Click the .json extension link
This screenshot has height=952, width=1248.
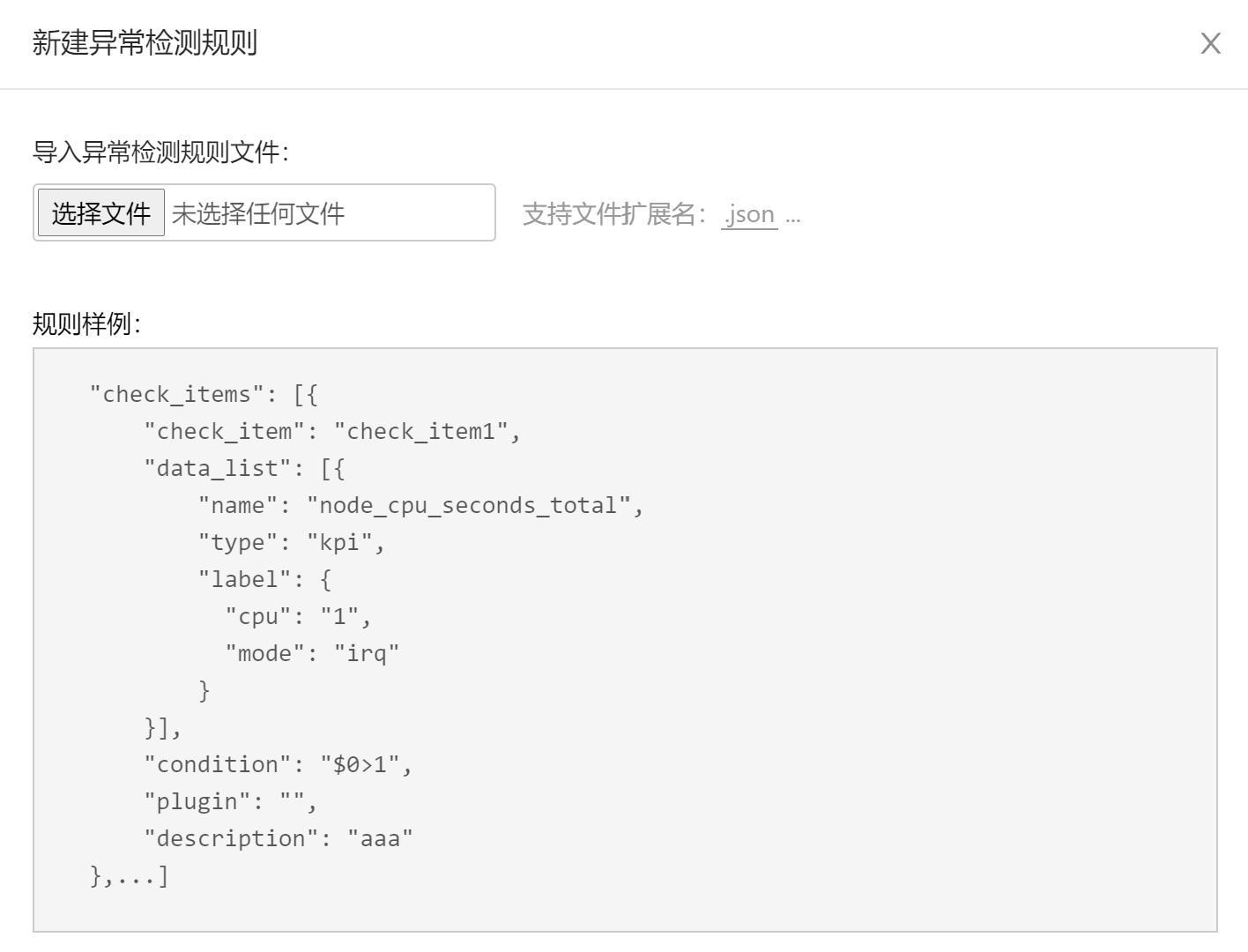pyautogui.click(x=749, y=214)
